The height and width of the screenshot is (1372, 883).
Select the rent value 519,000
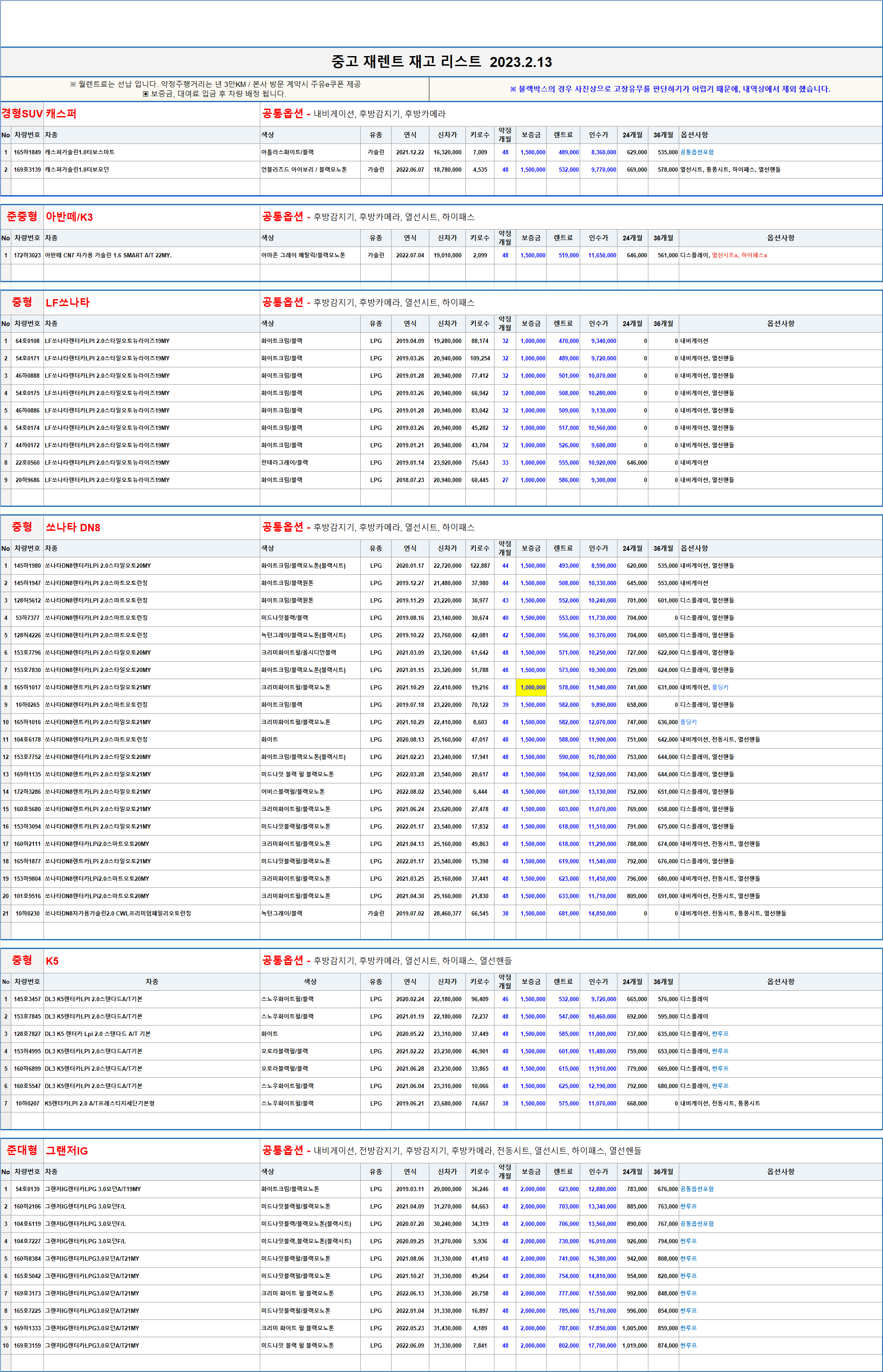[x=569, y=255]
